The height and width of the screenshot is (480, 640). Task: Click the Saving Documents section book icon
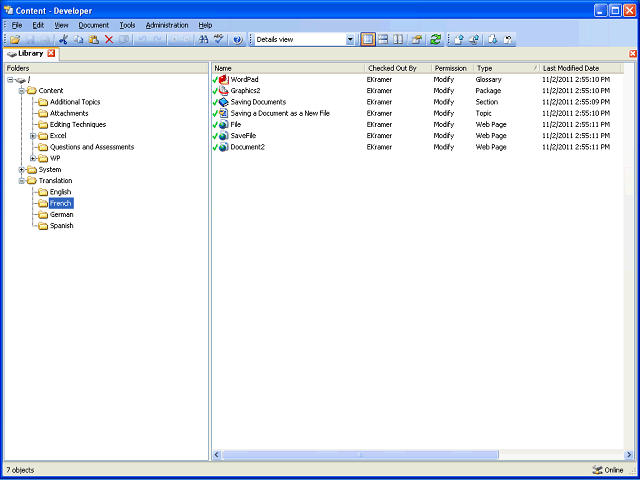223,102
